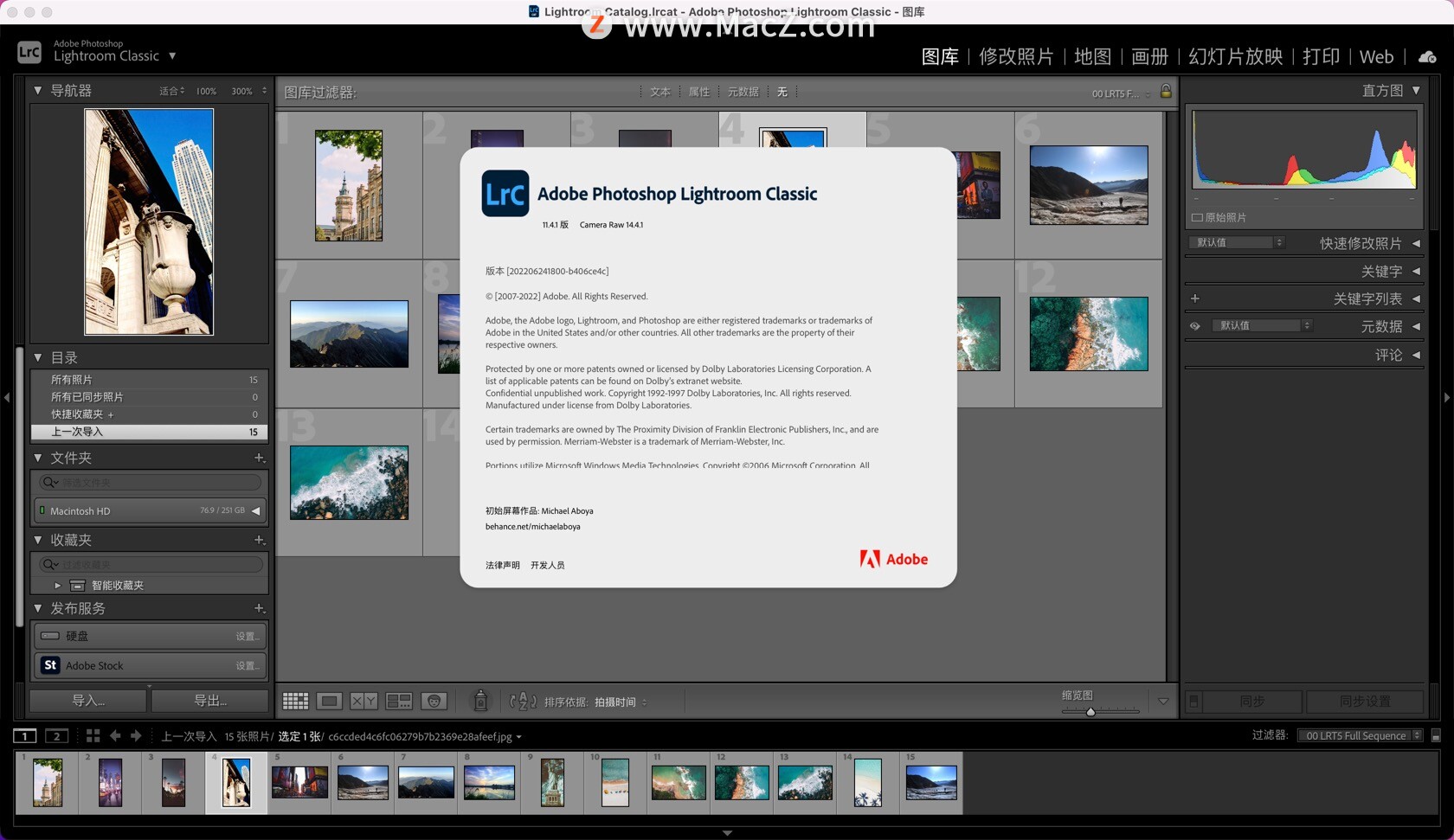Open the Develop module tab
Viewport: 1454px width, 840px height.
[x=1016, y=57]
